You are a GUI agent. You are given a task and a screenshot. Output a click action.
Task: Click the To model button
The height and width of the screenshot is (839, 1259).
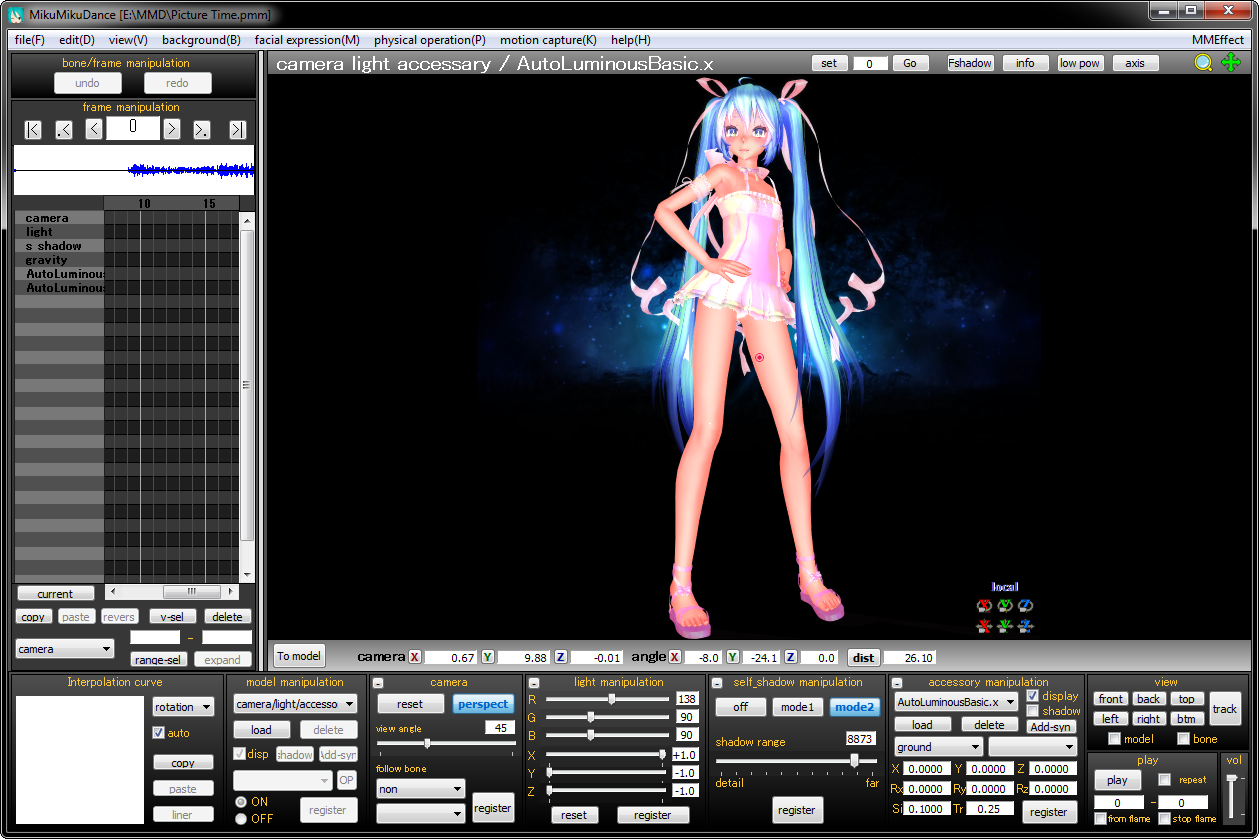click(x=299, y=656)
